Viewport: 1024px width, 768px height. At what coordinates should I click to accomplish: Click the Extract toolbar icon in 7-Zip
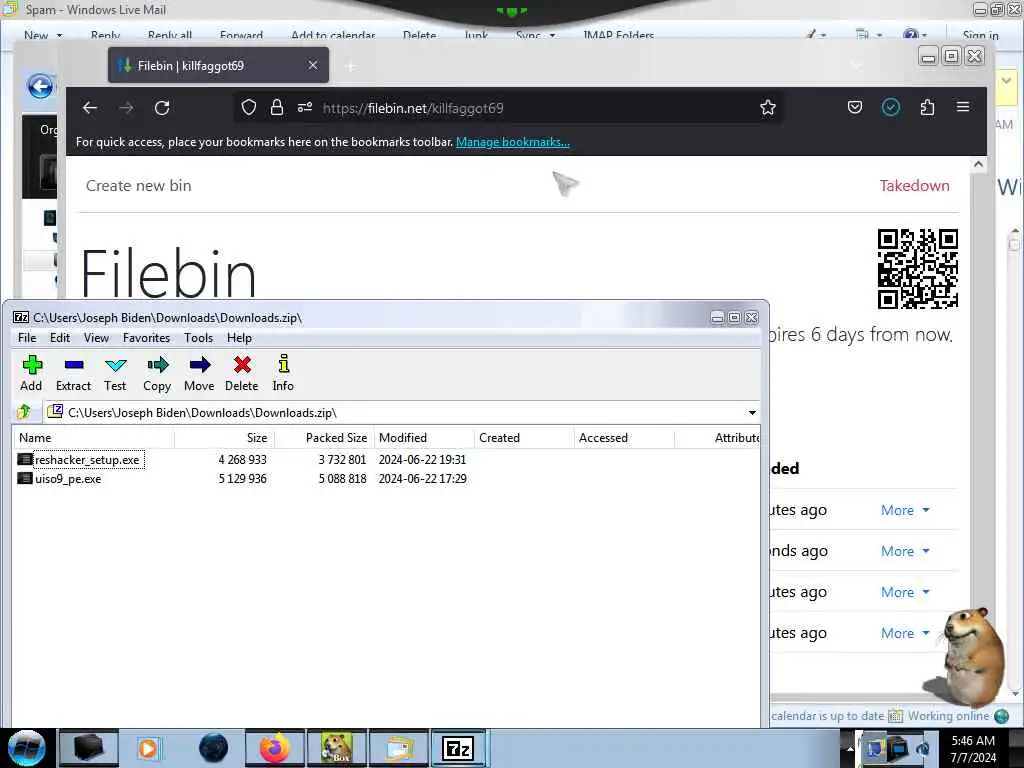coord(73,373)
